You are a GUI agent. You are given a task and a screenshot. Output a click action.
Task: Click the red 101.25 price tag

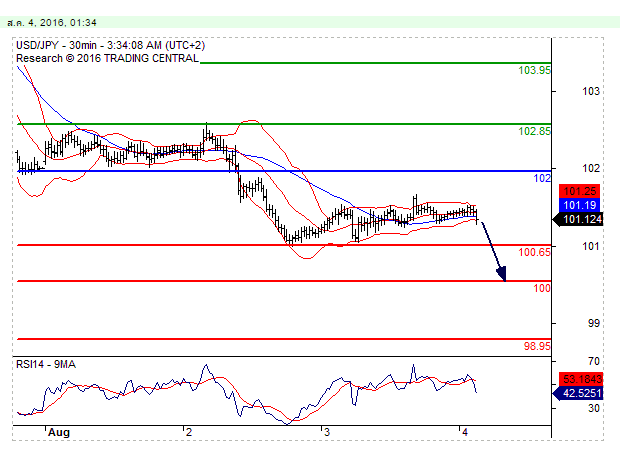pos(579,191)
